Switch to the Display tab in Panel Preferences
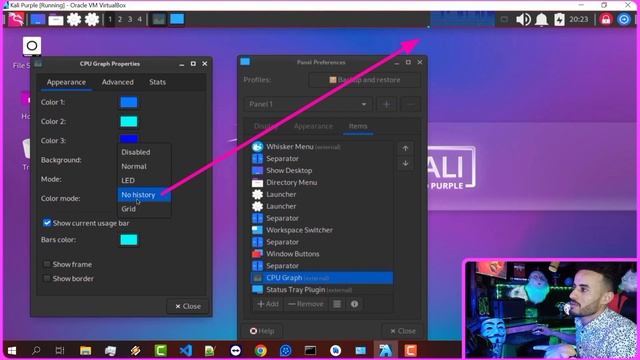 tap(265, 126)
